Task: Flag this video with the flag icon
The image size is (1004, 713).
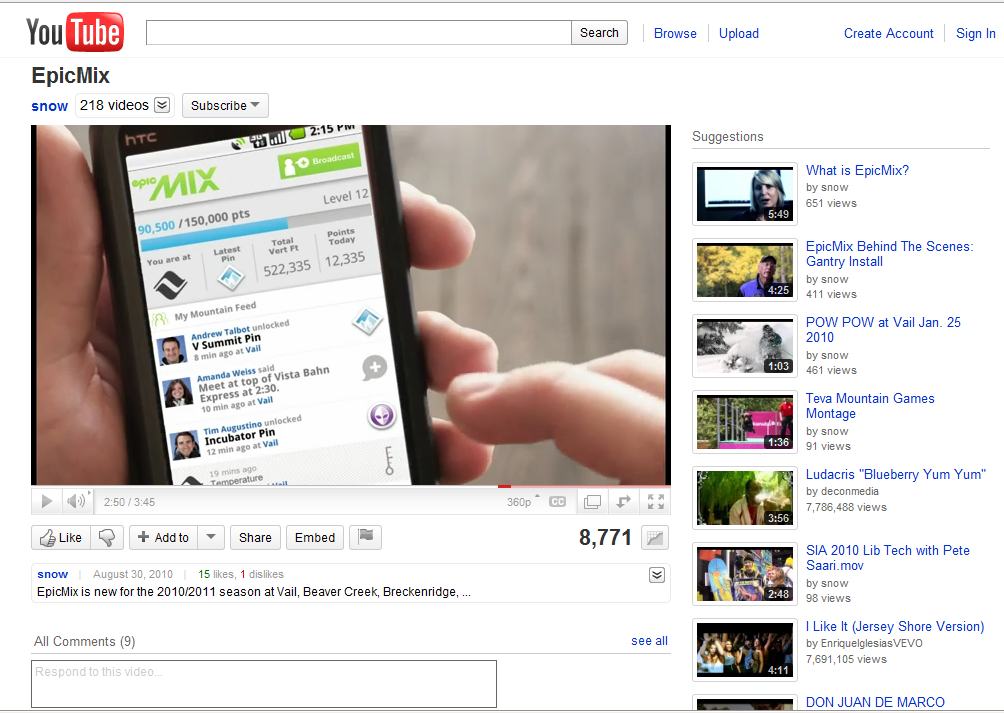Action: 366,537
